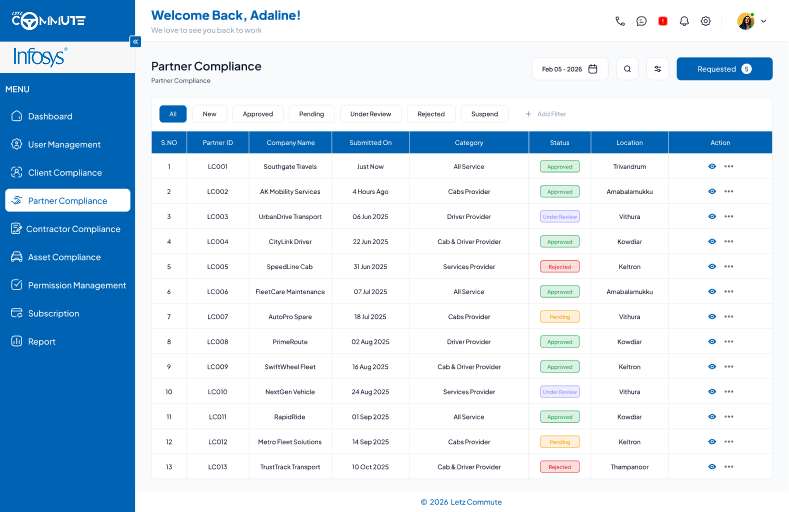The image size is (789, 512).
Task: View RapidRide with eye icon
Action: click(712, 417)
